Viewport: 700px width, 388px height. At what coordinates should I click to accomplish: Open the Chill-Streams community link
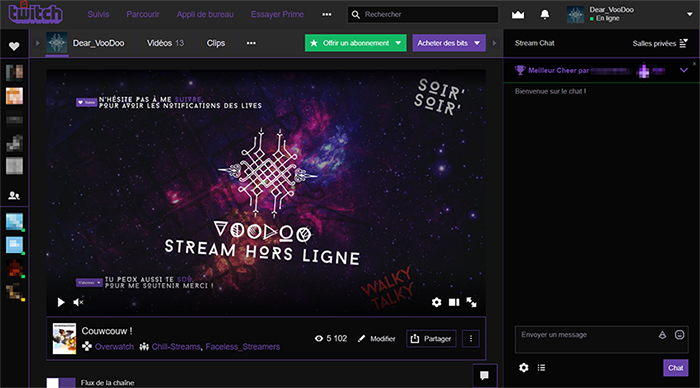point(176,346)
